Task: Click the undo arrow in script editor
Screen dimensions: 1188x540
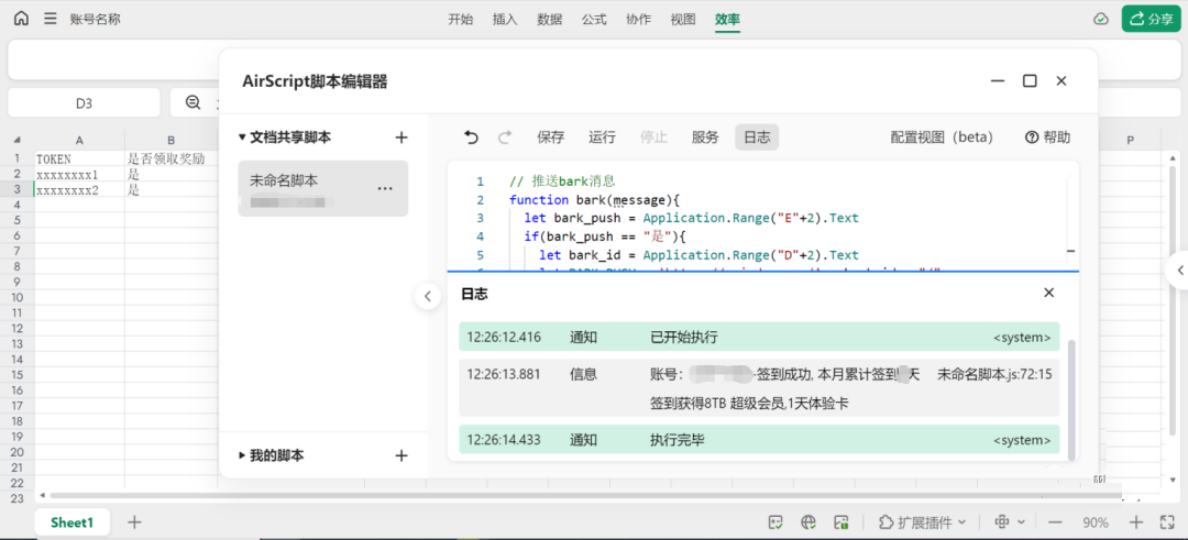Action: [x=472, y=137]
